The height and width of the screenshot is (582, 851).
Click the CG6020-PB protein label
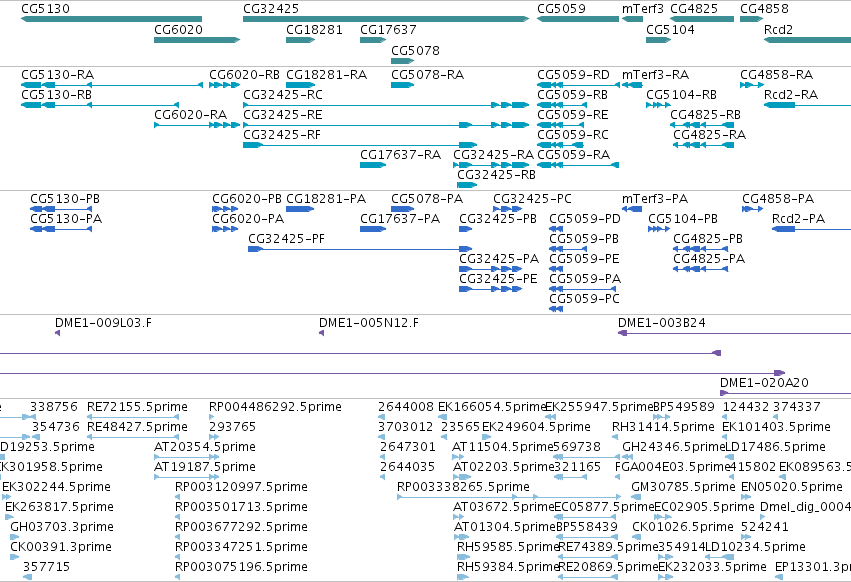pos(247,199)
